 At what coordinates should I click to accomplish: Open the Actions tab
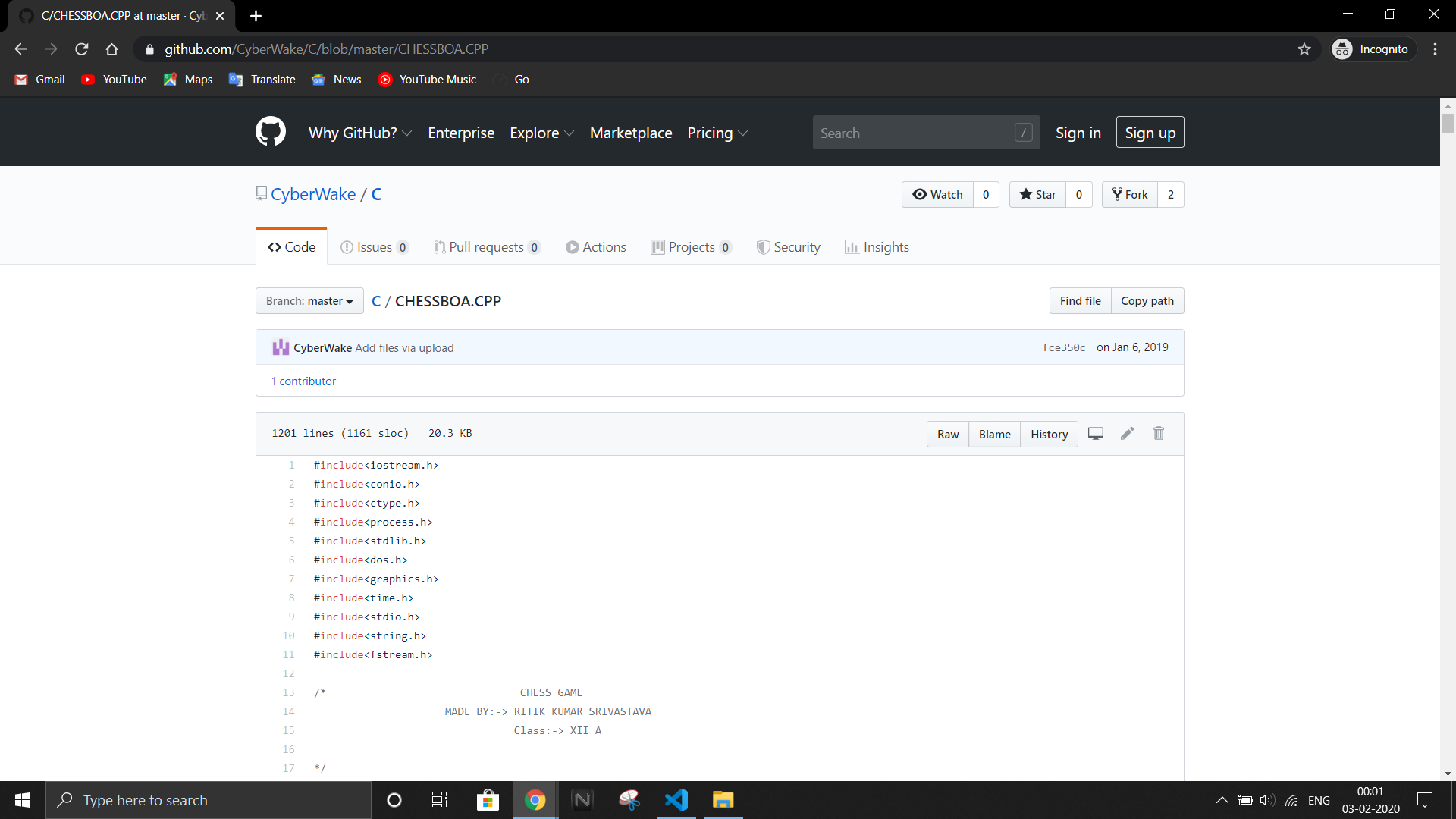tap(596, 247)
